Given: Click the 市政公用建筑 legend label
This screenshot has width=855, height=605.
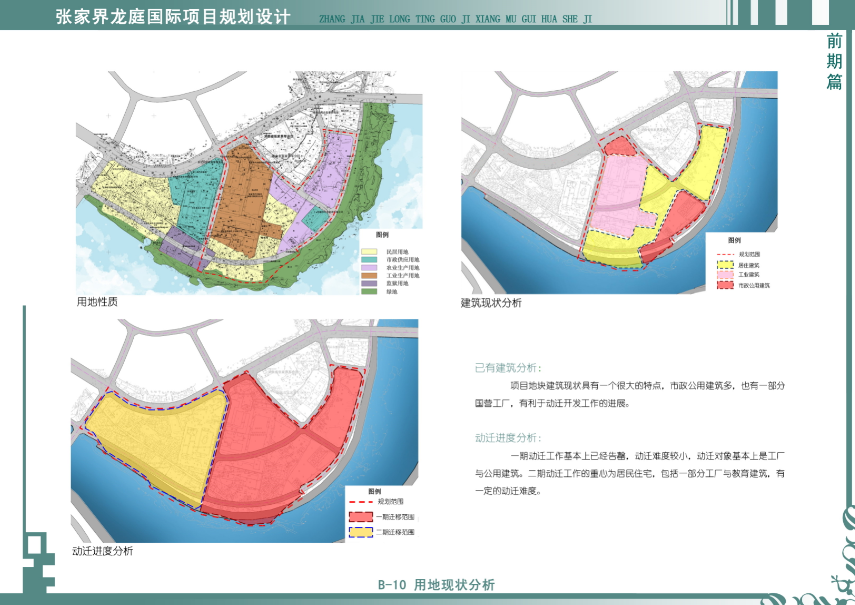Looking at the screenshot, I should point(755,285).
